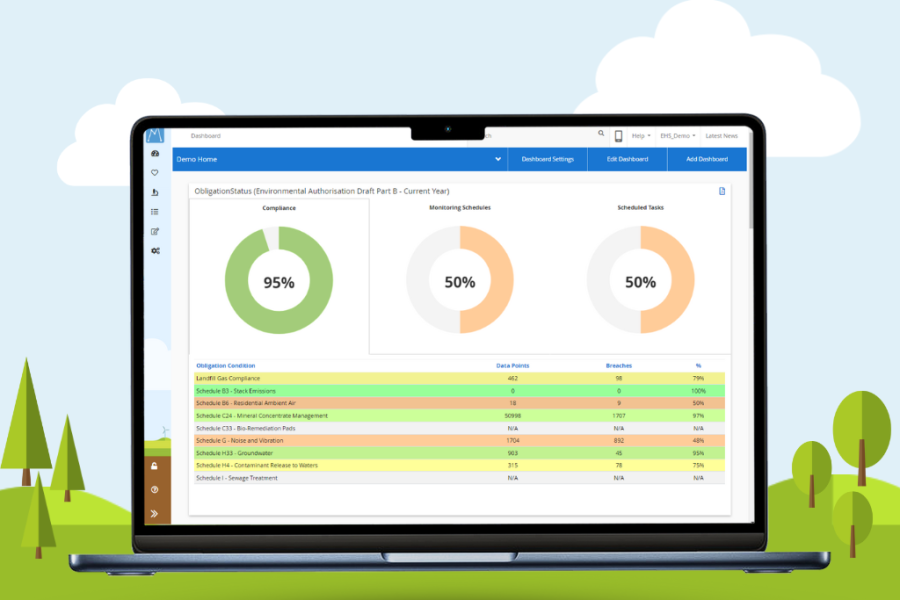The image size is (900, 600).
Task: Click the dashboard gauge icon in sidebar
Action: point(155,154)
